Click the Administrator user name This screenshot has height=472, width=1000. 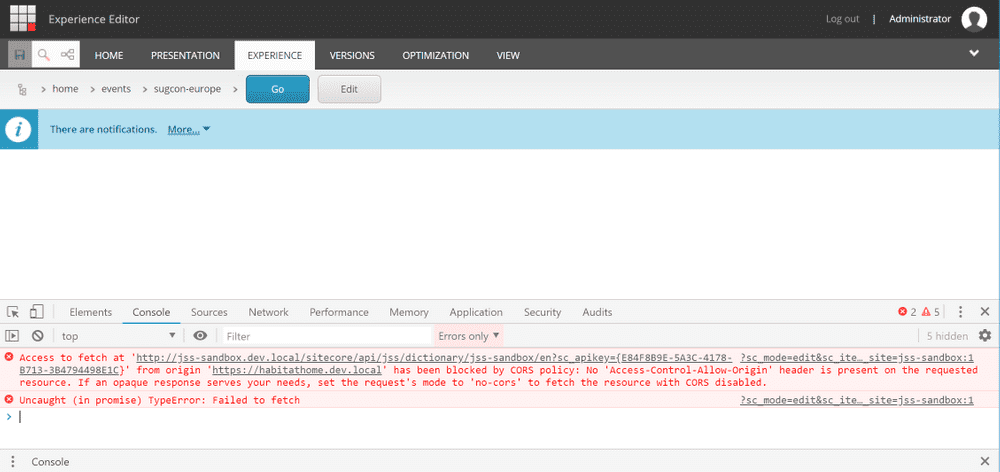pos(920,19)
